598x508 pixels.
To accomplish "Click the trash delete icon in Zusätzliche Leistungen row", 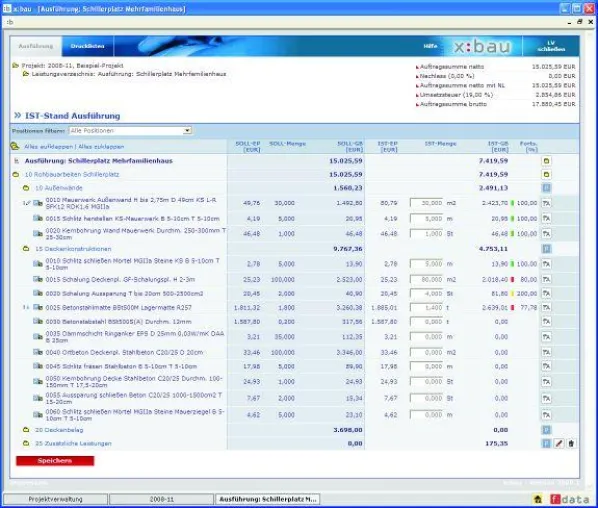I will (x=571, y=443).
